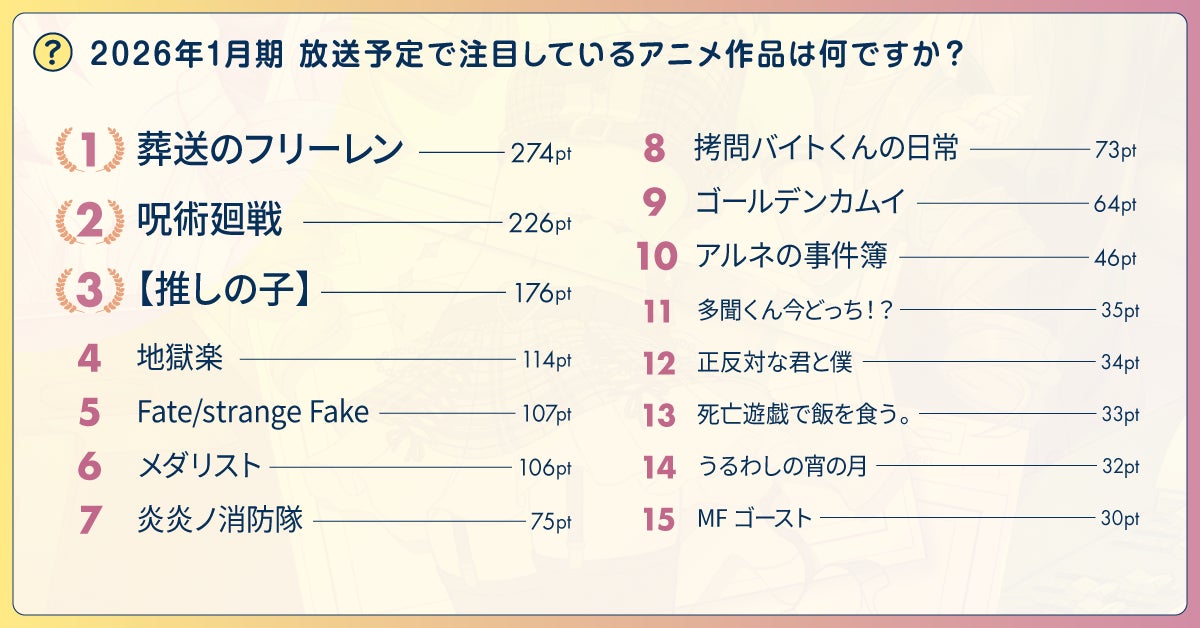
Task: Select the MF ゴースト entry
Action: (x=754, y=518)
